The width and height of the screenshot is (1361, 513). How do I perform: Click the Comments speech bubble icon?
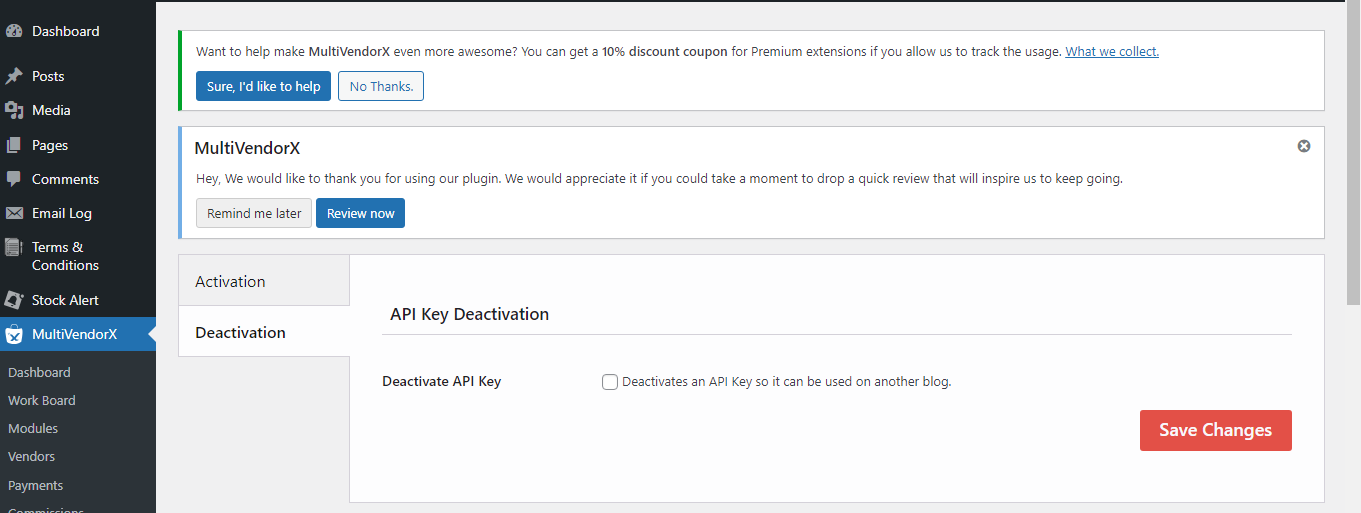coord(14,179)
